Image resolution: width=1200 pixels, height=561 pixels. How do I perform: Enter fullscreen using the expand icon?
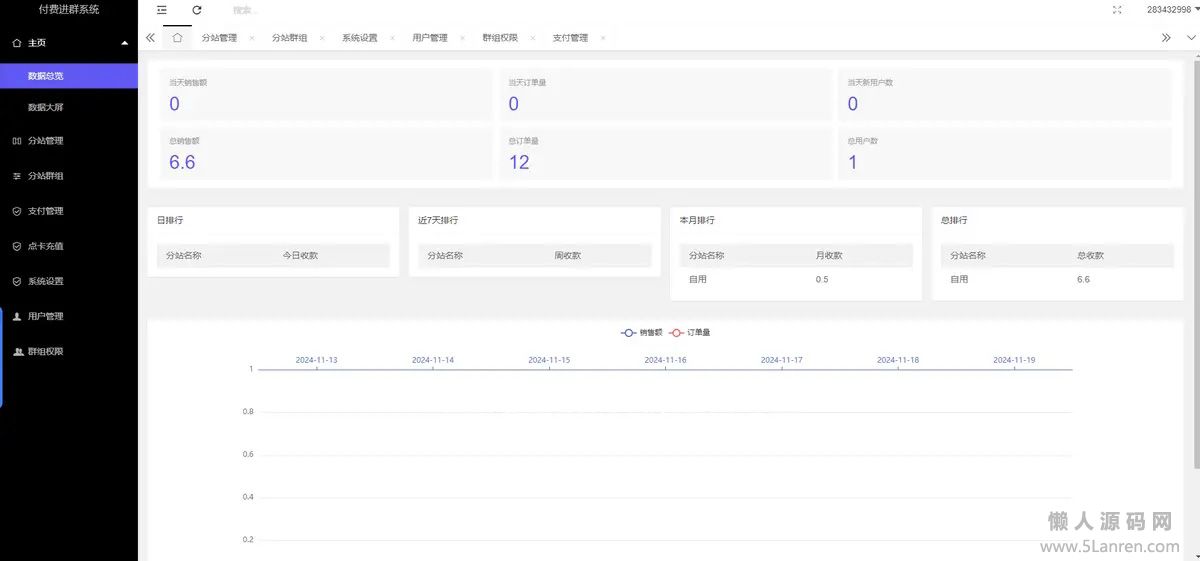tap(1117, 10)
